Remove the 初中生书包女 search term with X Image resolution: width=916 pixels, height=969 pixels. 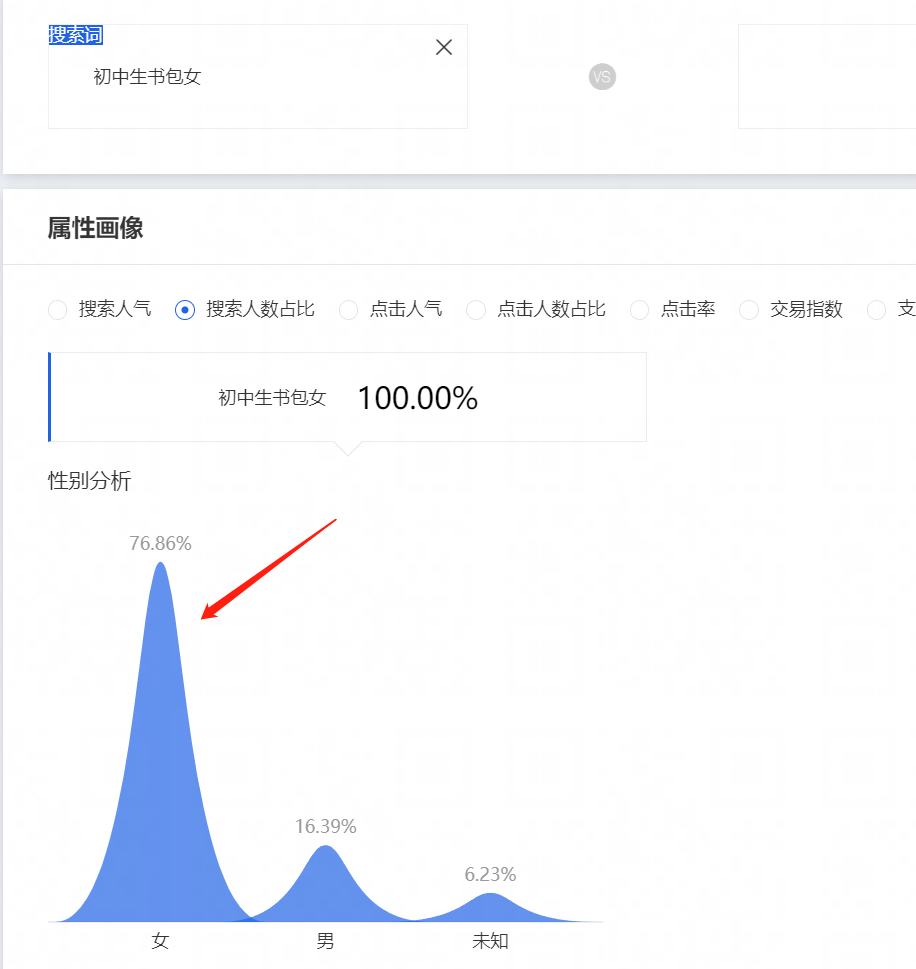[x=444, y=47]
